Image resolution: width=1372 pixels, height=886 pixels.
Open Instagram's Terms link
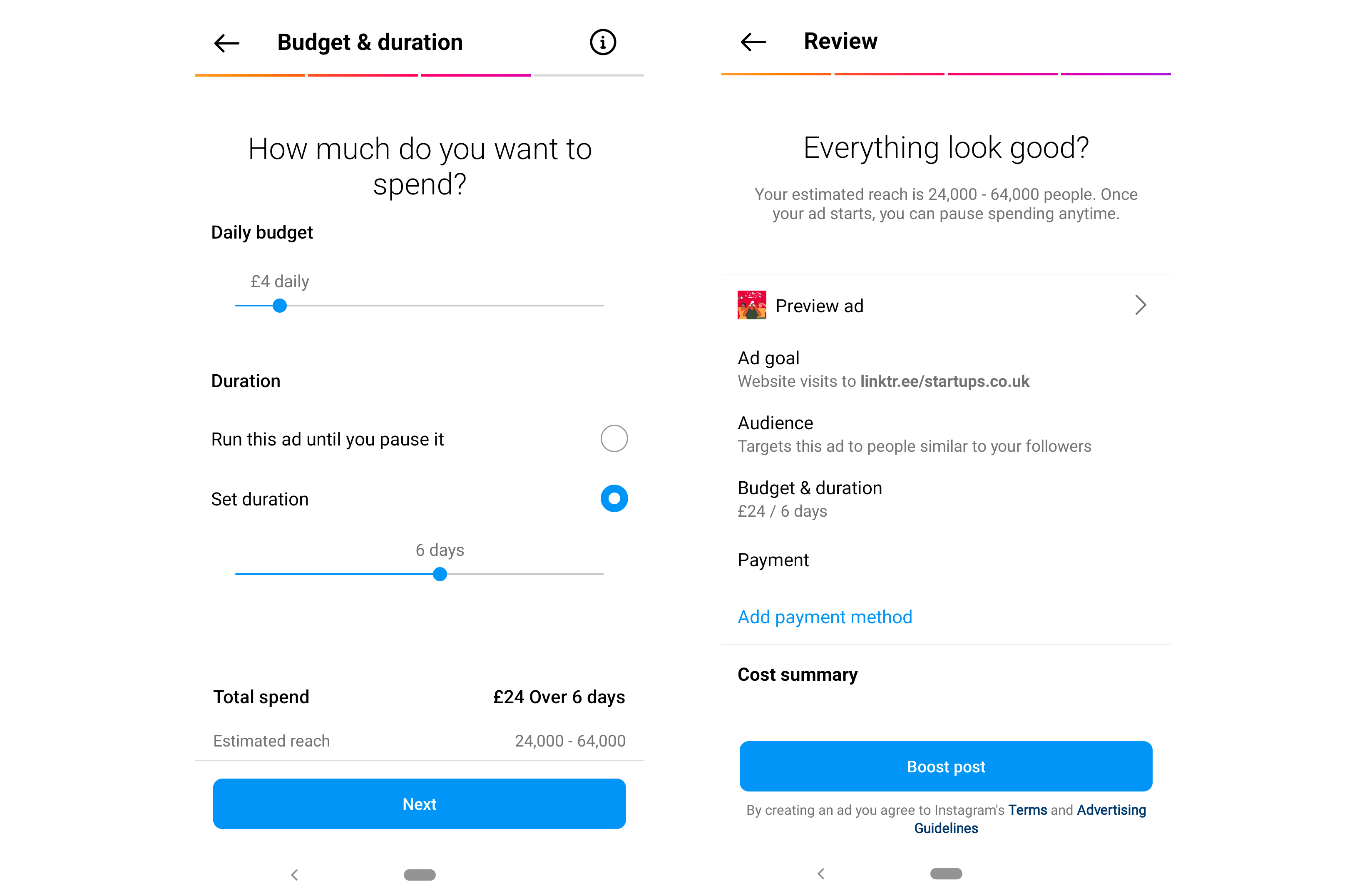(x=1027, y=810)
